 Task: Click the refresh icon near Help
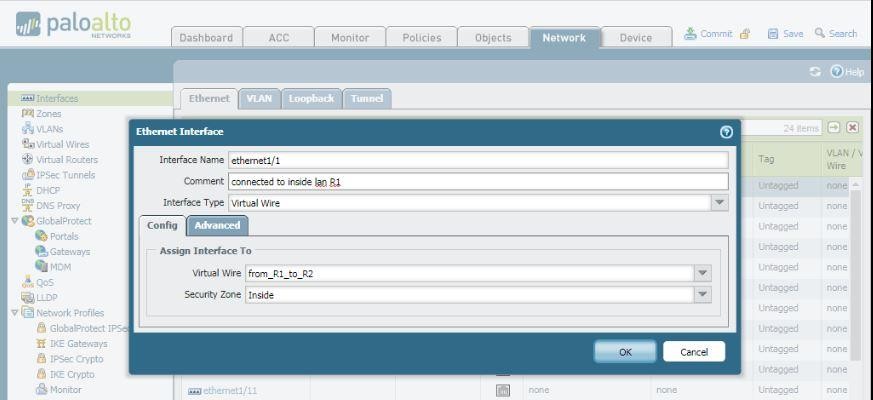[x=815, y=72]
